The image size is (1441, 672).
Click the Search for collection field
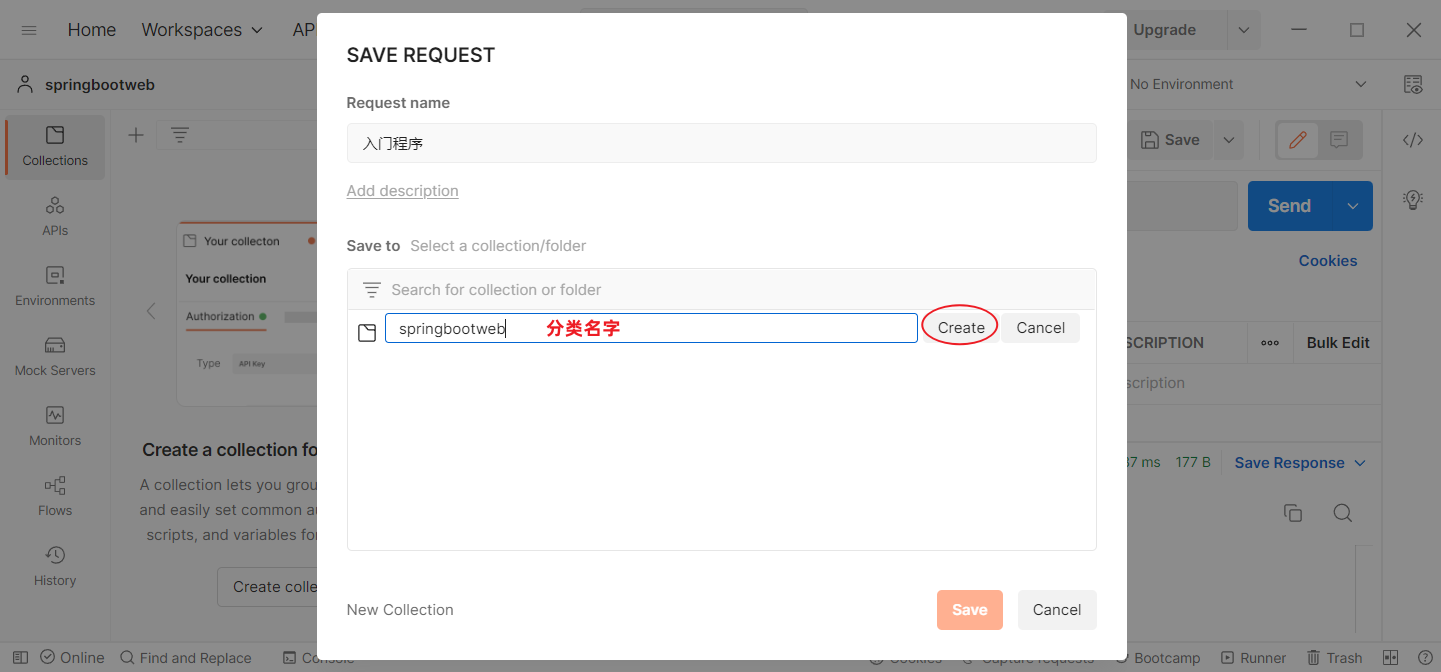735,290
